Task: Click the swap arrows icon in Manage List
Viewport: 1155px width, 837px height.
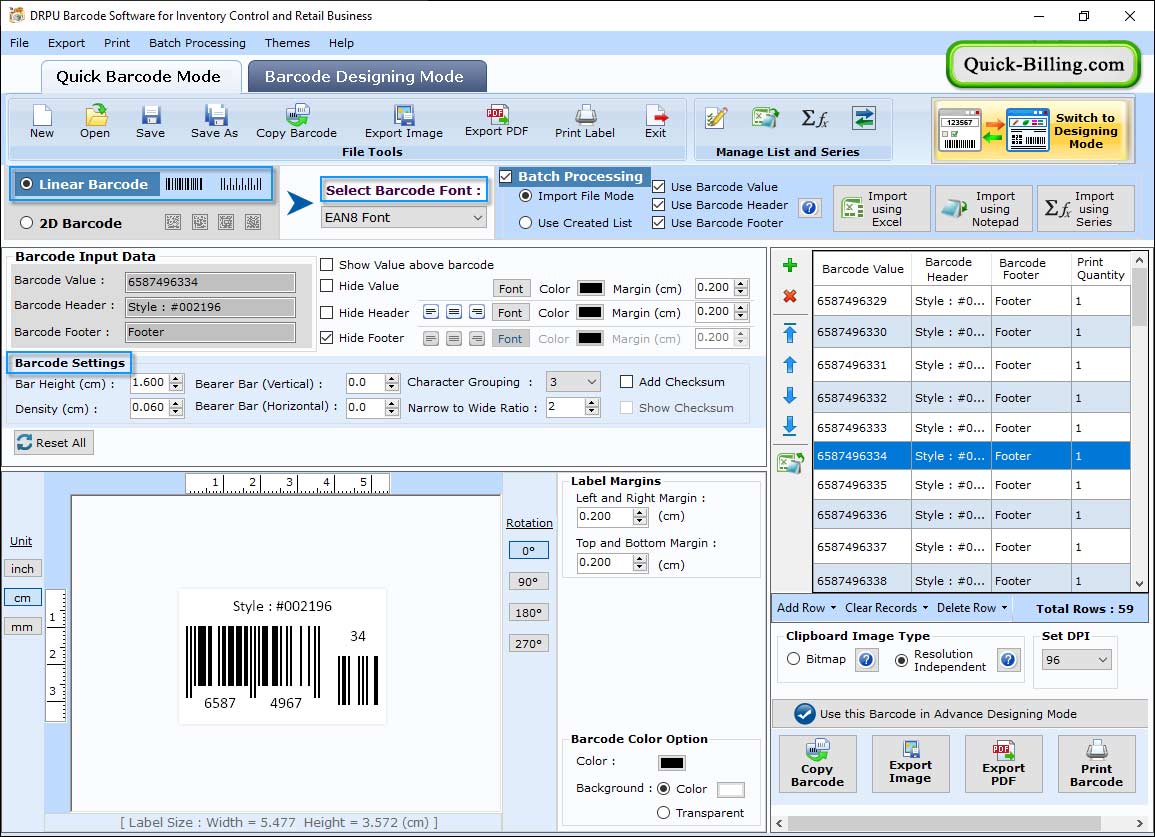Action: (x=864, y=118)
